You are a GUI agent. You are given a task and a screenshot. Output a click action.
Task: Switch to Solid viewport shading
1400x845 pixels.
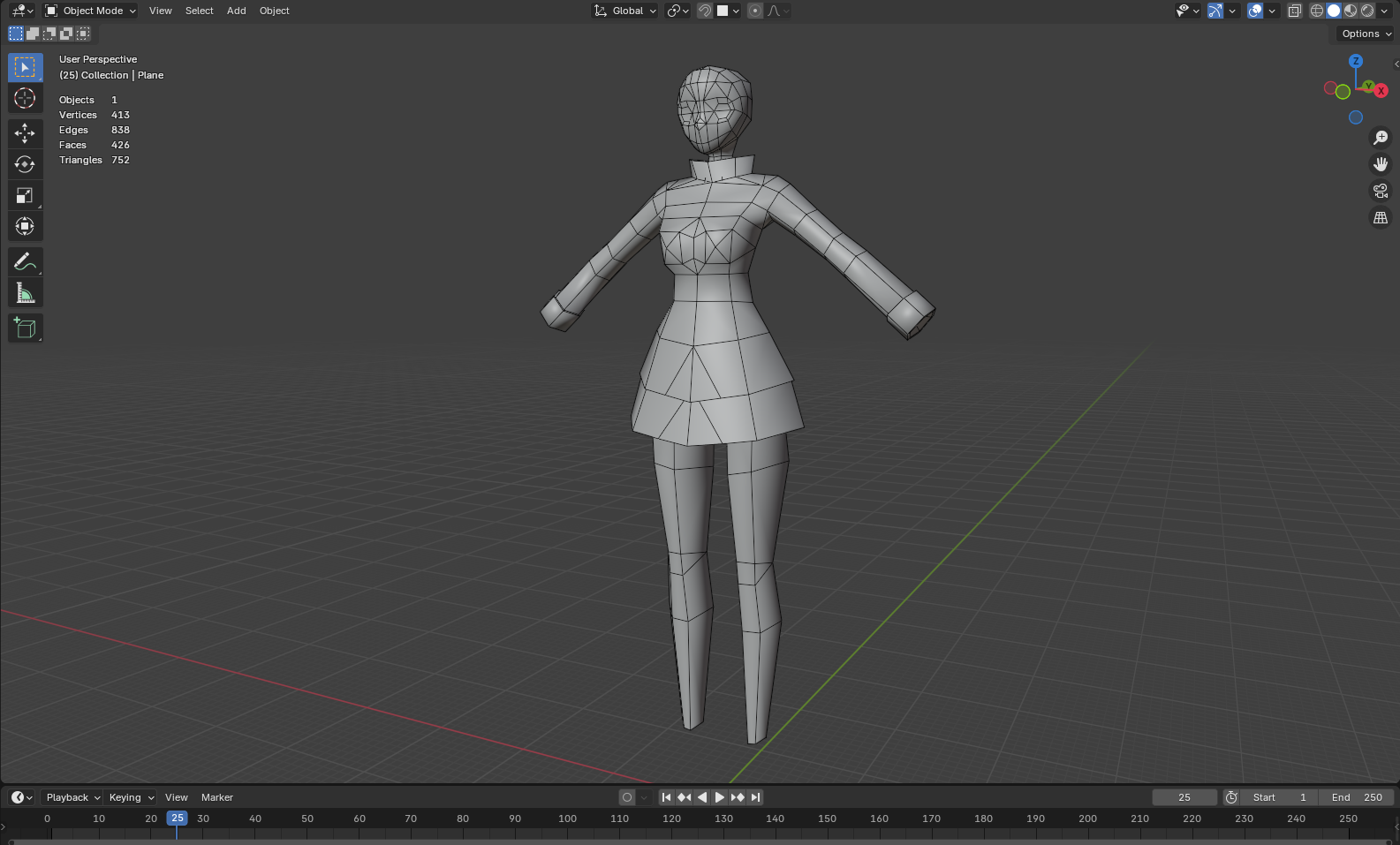[x=1334, y=11]
